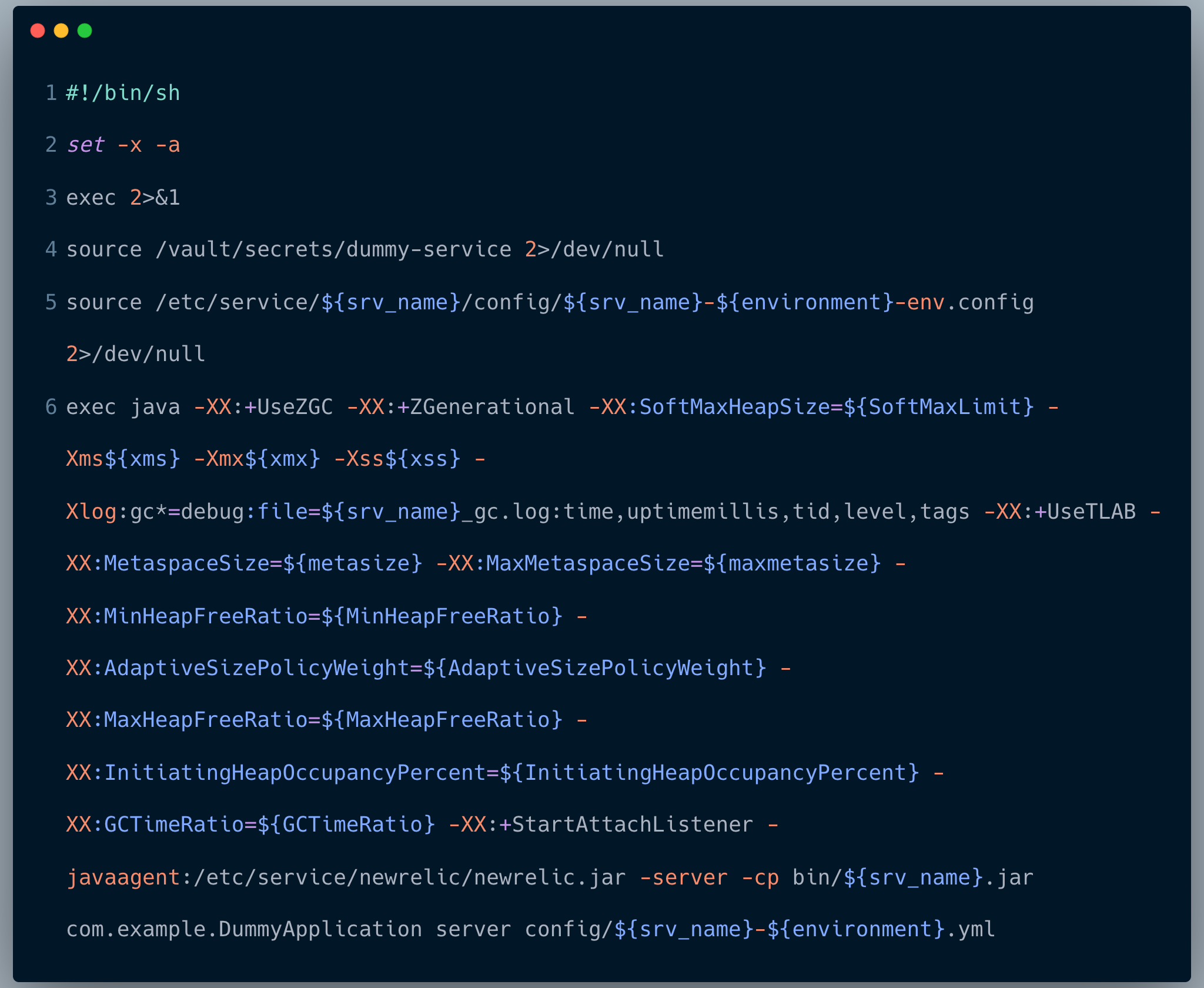
Task: Click the red traffic light window control
Action: (39, 31)
